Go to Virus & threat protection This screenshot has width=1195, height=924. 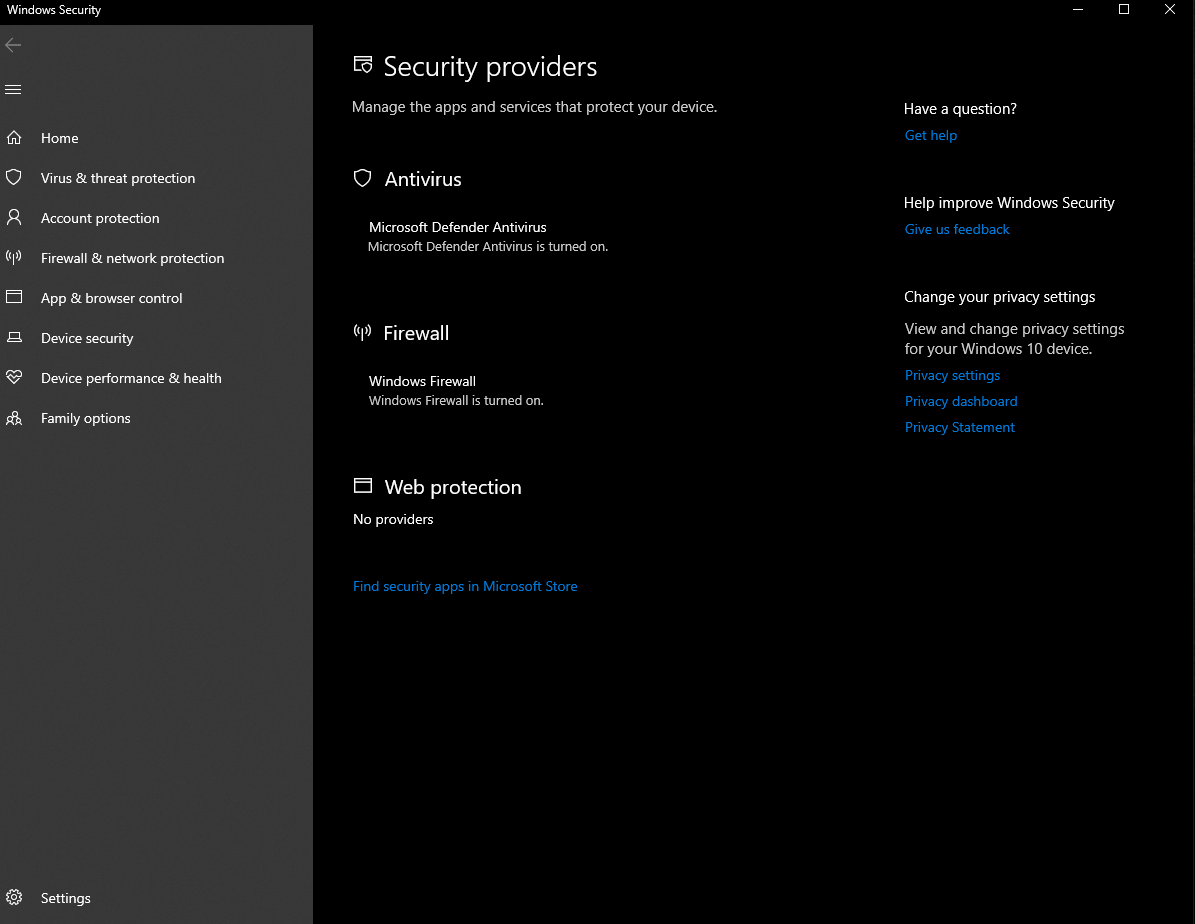click(x=156, y=178)
